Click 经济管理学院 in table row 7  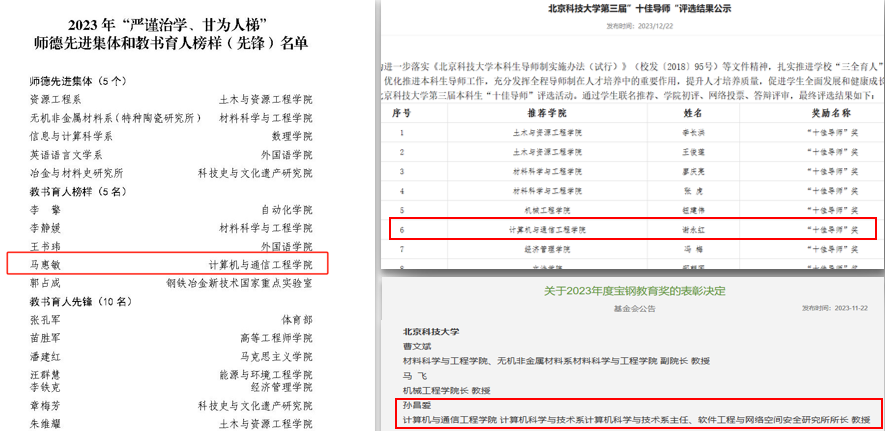(547, 249)
